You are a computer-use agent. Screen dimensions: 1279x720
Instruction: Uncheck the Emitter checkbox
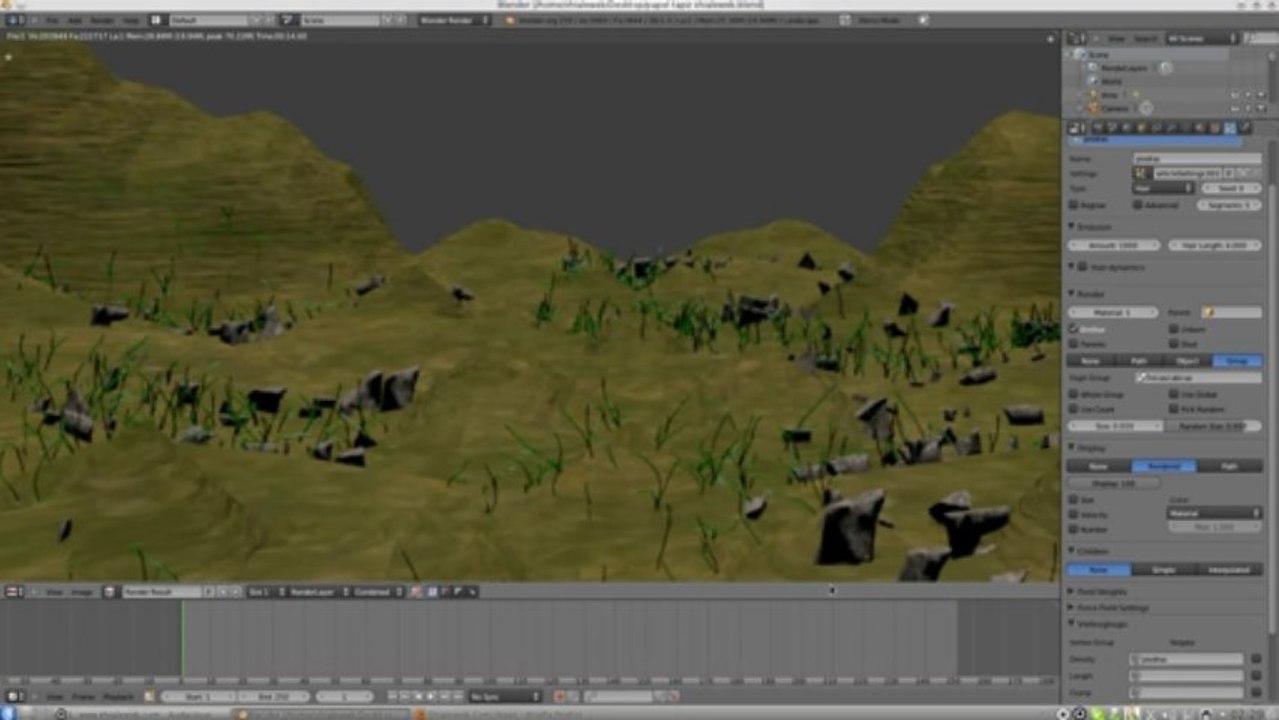click(x=1074, y=328)
